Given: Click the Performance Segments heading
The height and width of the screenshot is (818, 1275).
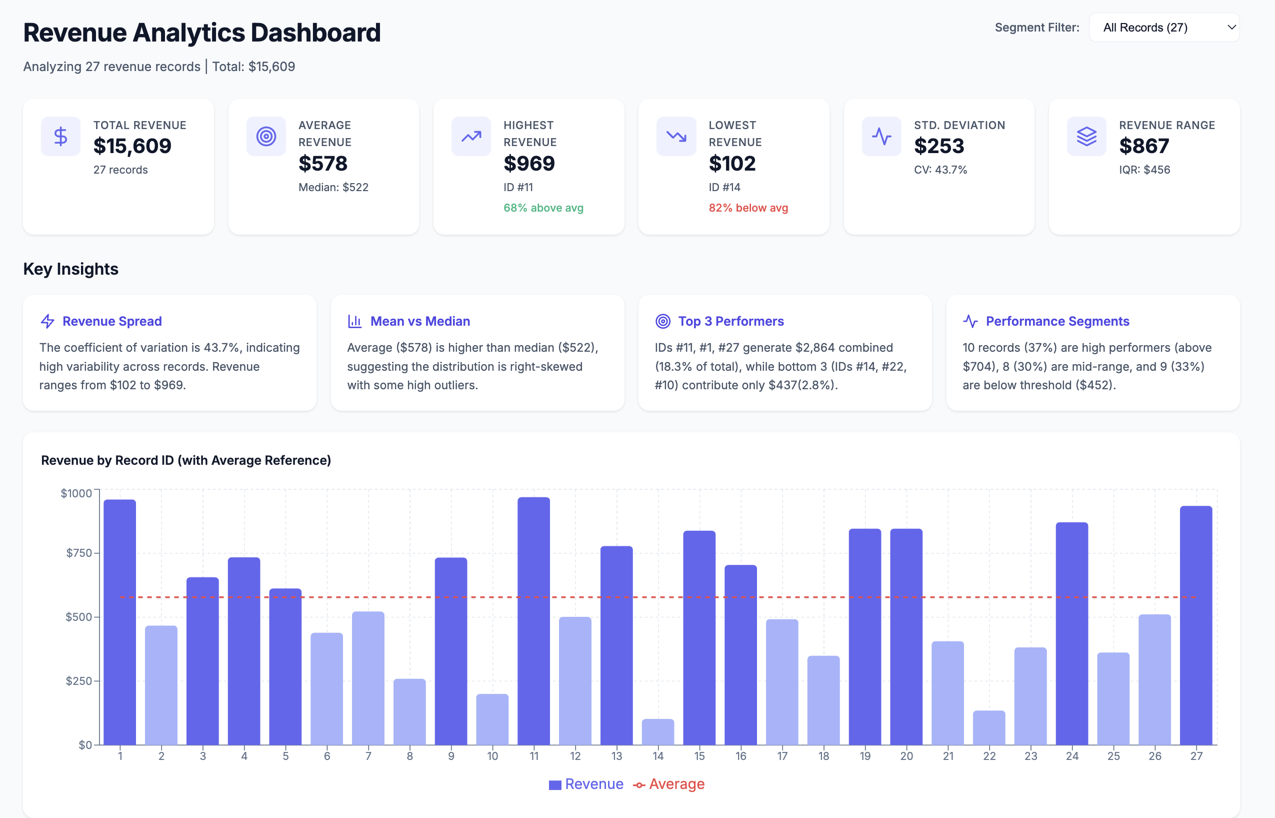Looking at the screenshot, I should click(x=1057, y=321).
